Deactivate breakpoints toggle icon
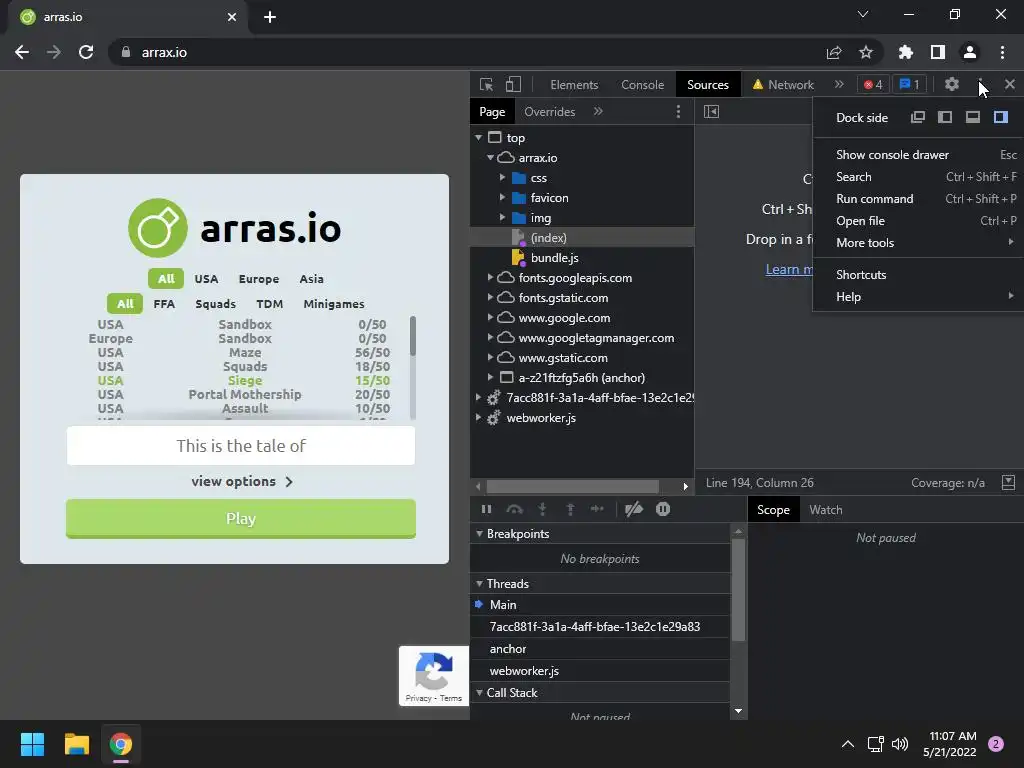 pos(634,509)
